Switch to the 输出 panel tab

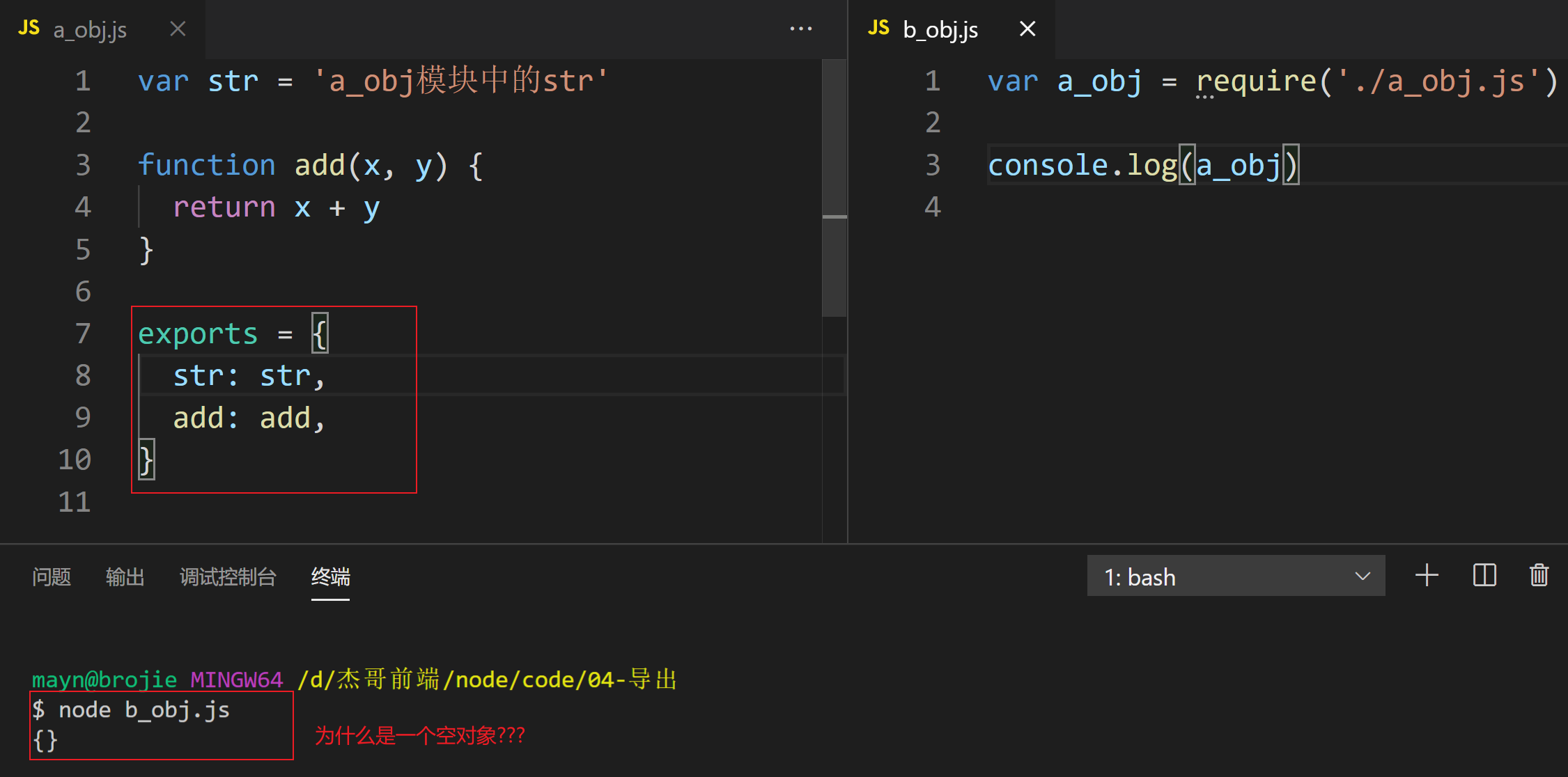[x=125, y=577]
